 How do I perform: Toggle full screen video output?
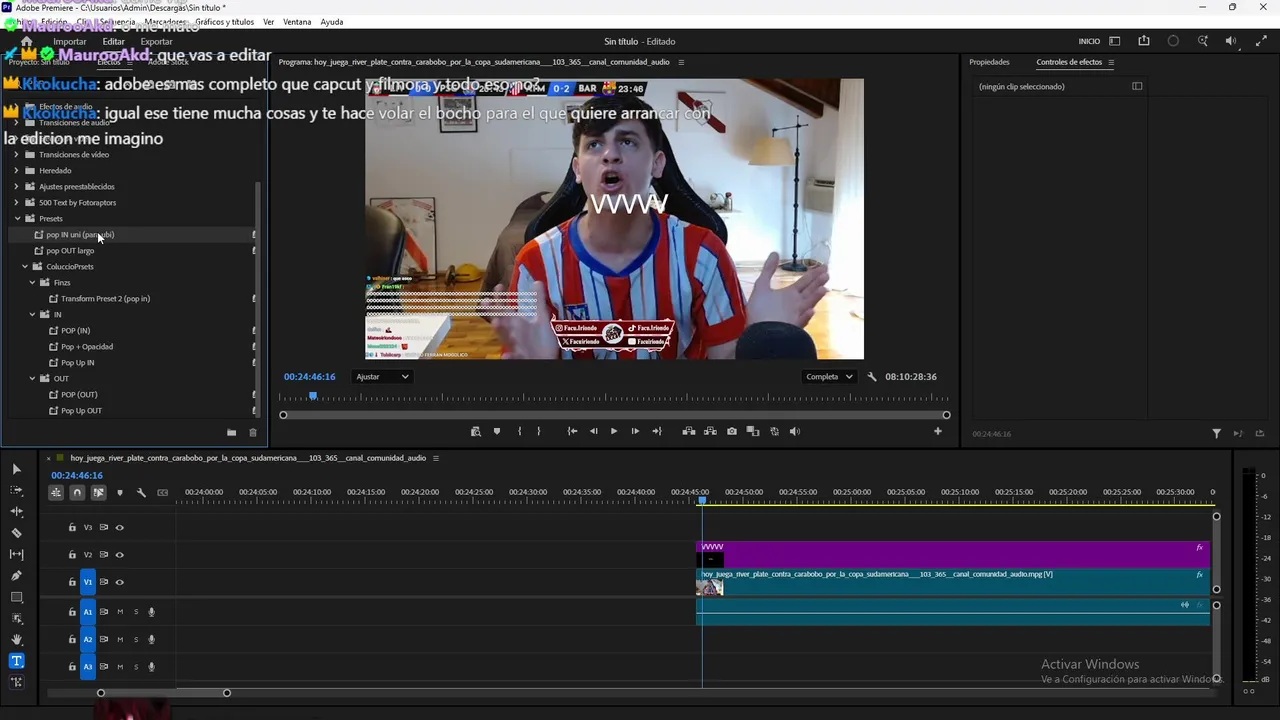tap(1260, 41)
